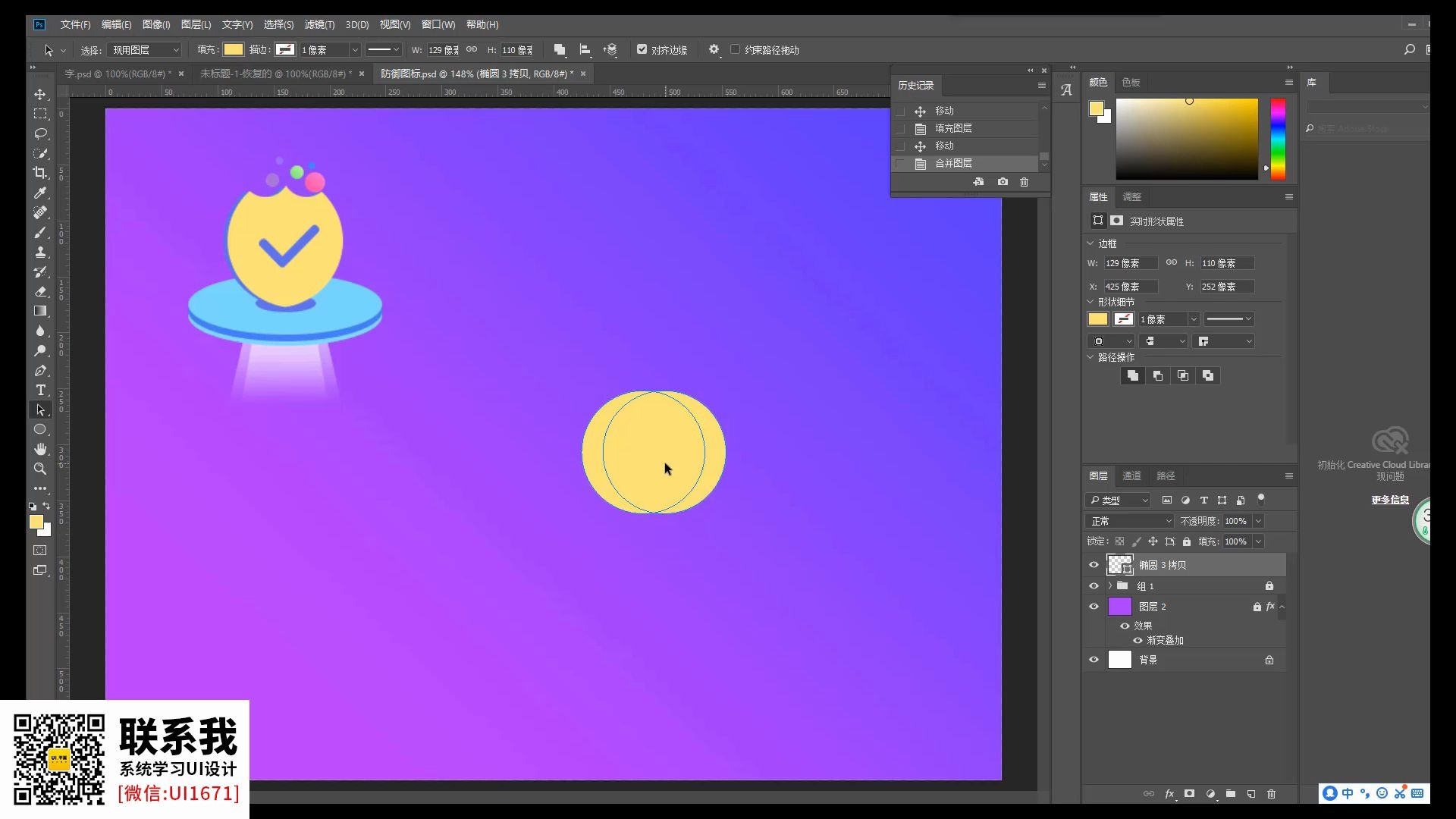Select the Lasso tool

pos(40,133)
